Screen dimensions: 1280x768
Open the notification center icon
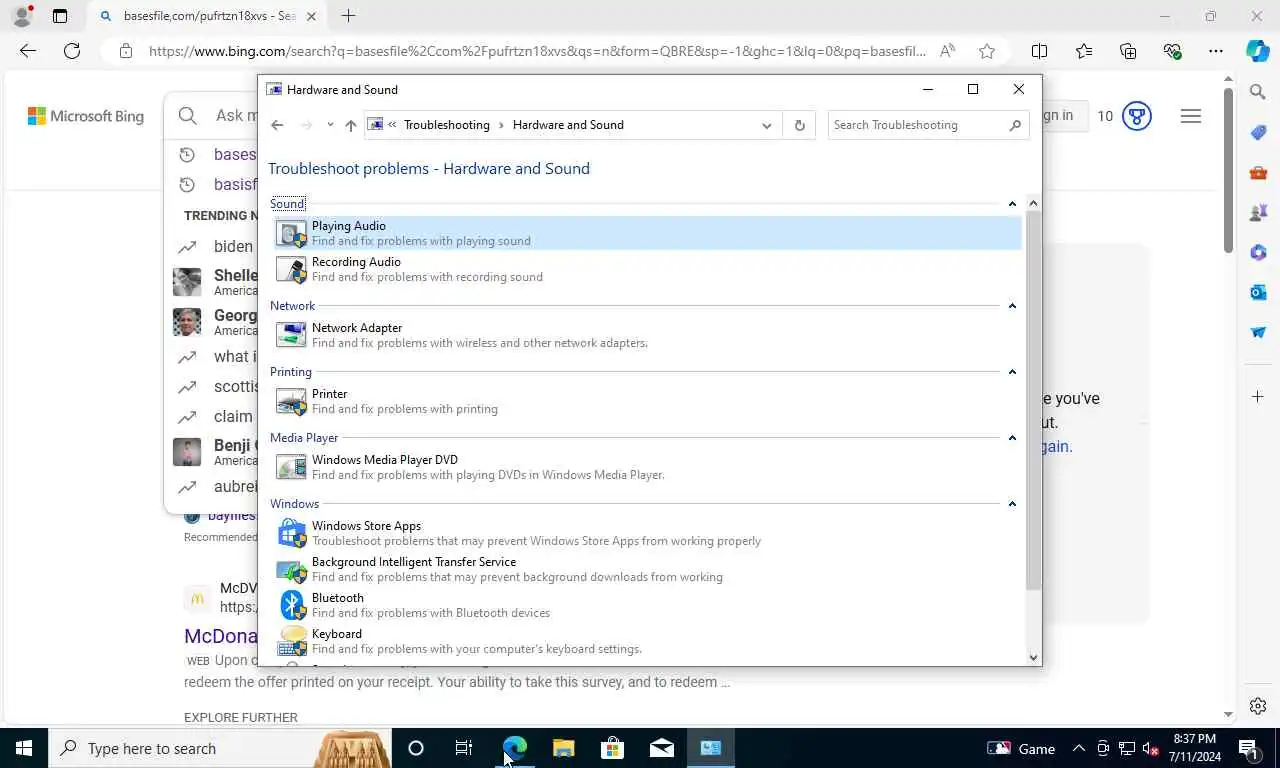click(1248, 748)
